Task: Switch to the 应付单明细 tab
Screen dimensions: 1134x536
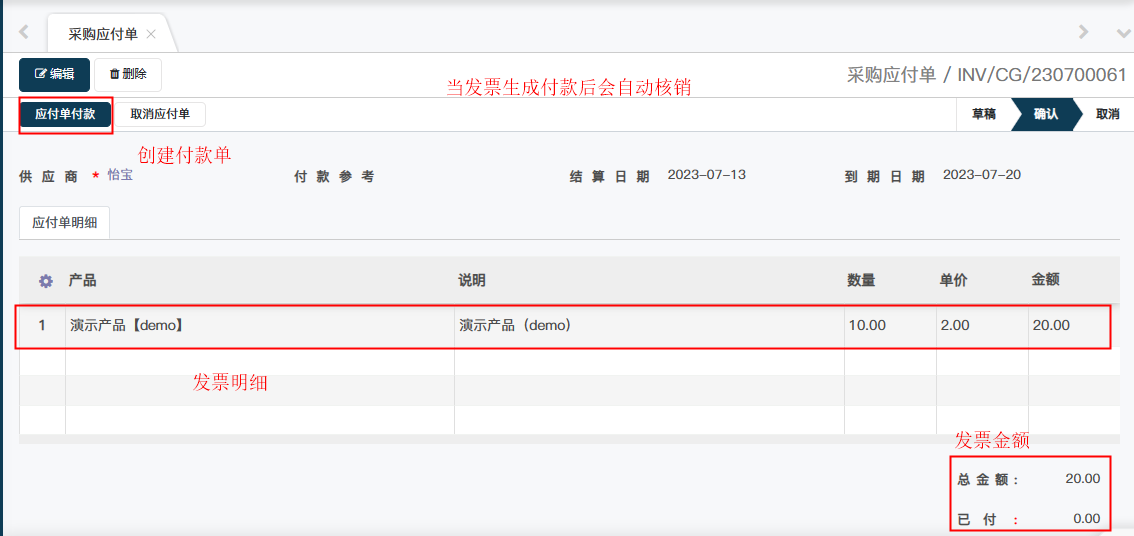Action: point(65,223)
